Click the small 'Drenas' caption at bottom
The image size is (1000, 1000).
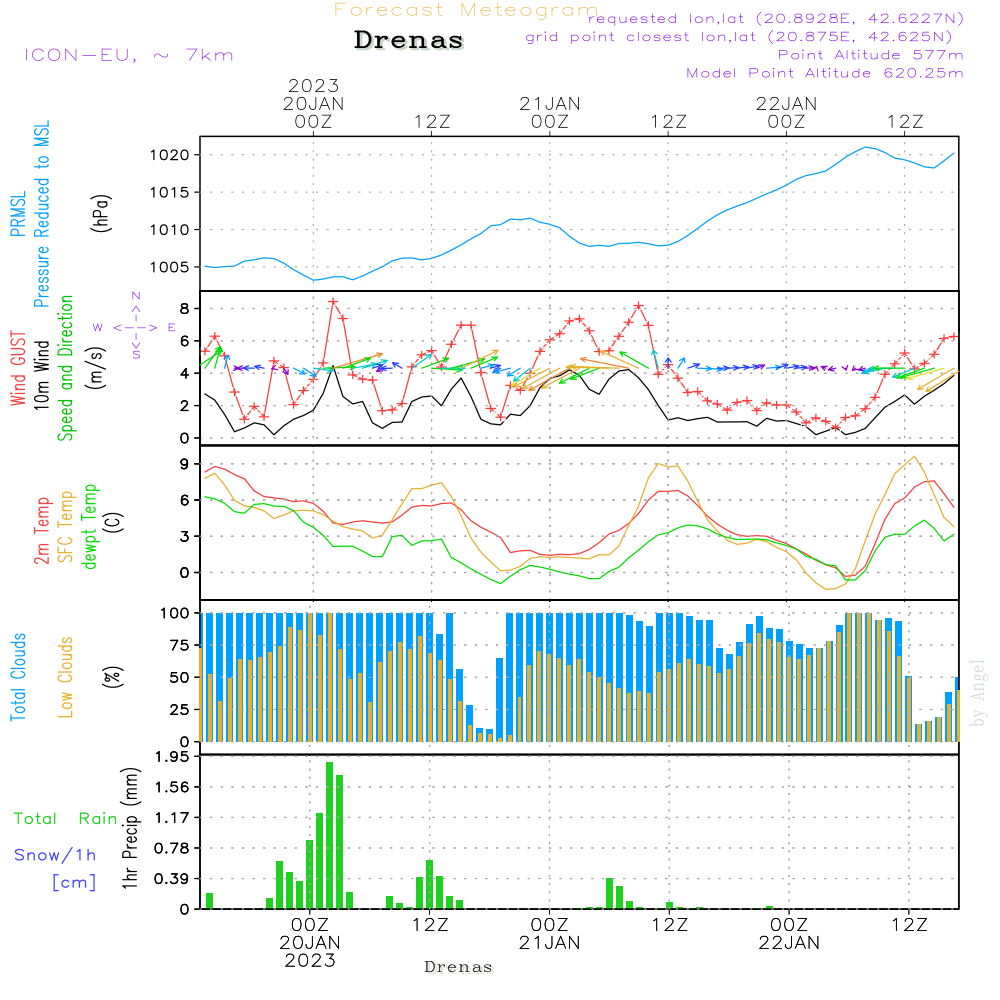pos(459,967)
